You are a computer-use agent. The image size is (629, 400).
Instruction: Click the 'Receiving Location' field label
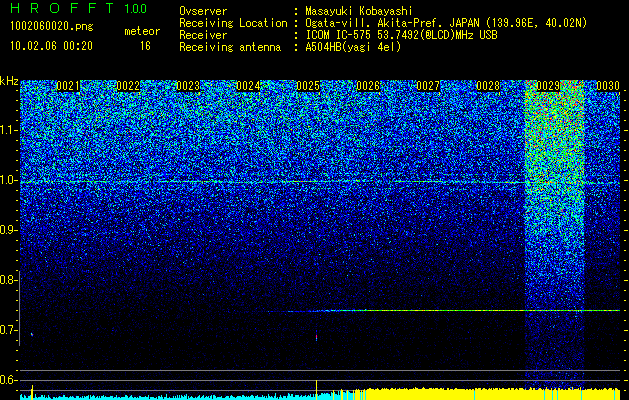point(233,23)
